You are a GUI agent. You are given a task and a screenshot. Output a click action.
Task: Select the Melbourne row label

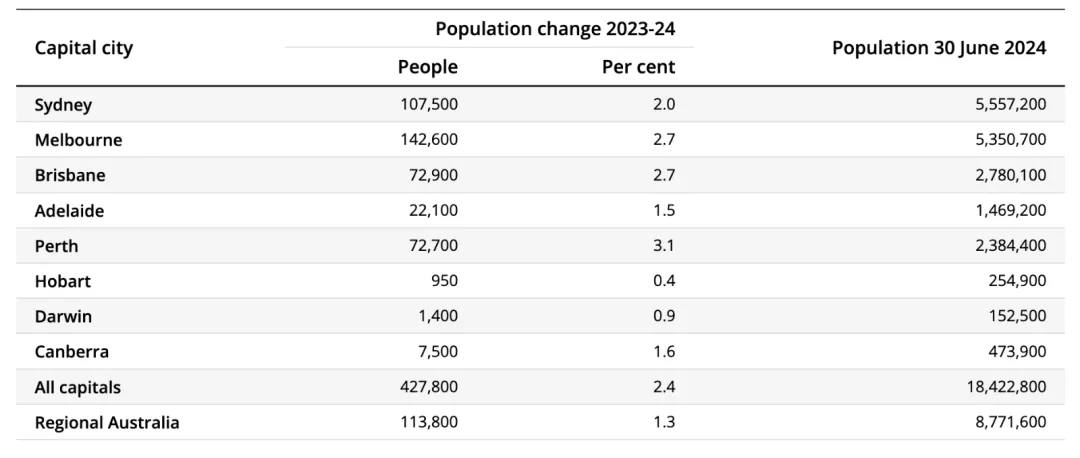pos(79,140)
